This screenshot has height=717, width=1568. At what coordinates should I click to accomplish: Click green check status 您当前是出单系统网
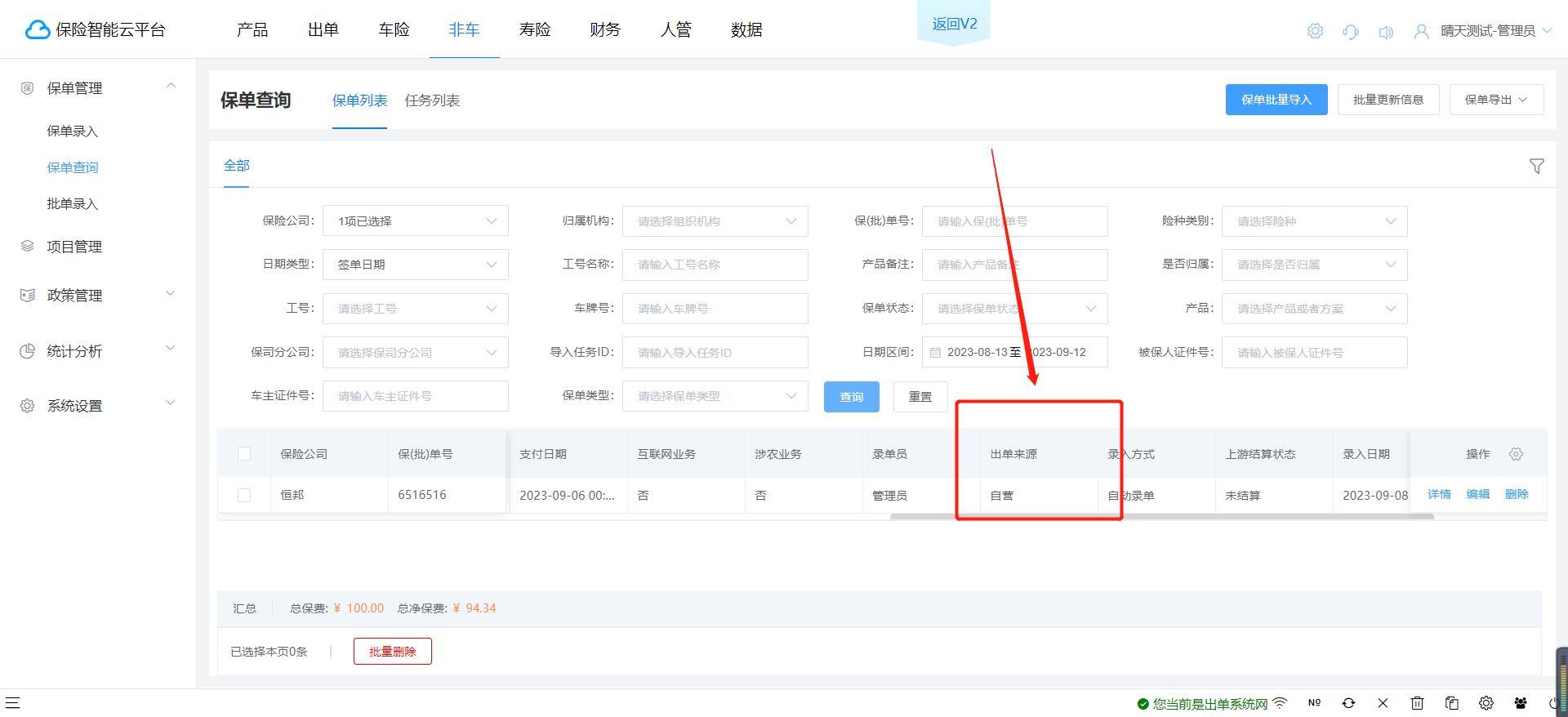click(x=1202, y=704)
